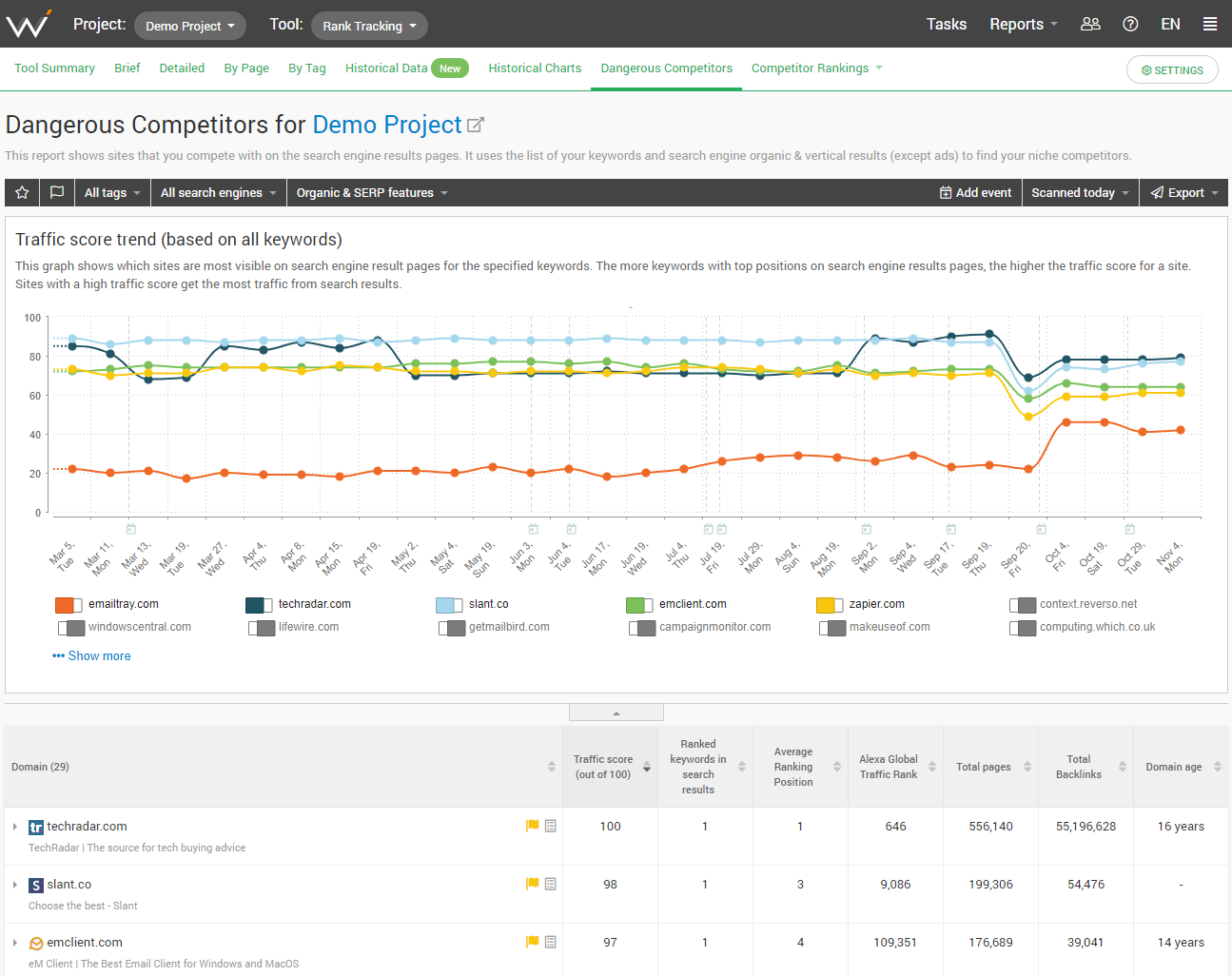1232x976 pixels.
Task: Open the Demo Project dropdown
Action: (x=190, y=26)
